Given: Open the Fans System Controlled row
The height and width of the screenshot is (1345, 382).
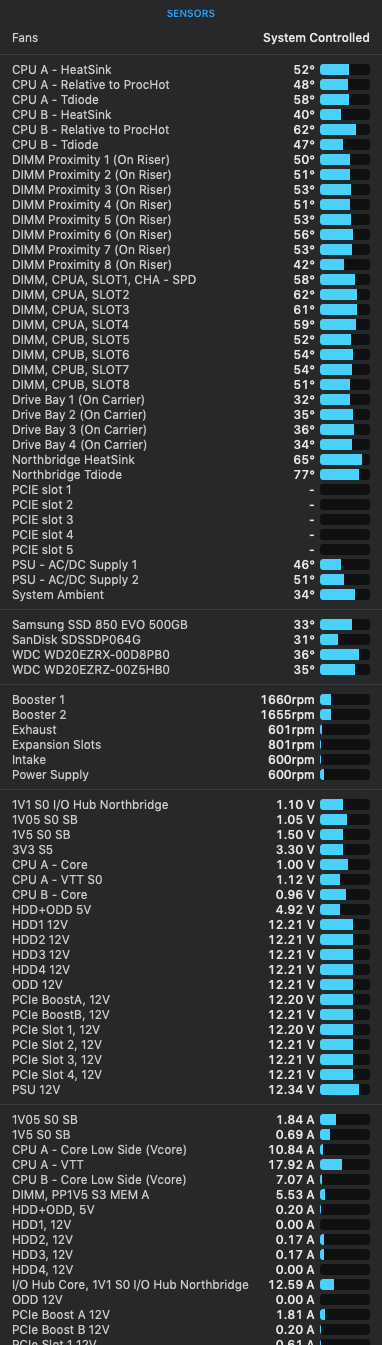Looking at the screenshot, I should click(191, 38).
